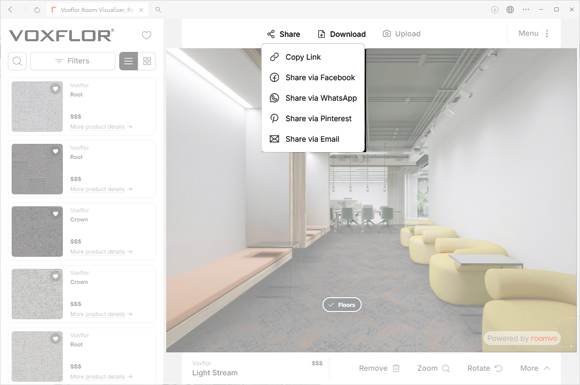Select the dark Crown carpet thumbnail

pyautogui.click(x=37, y=232)
